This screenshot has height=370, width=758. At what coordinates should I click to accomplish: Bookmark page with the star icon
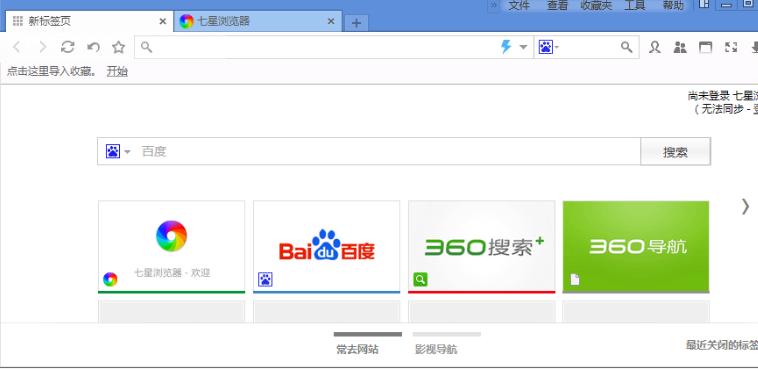118,47
